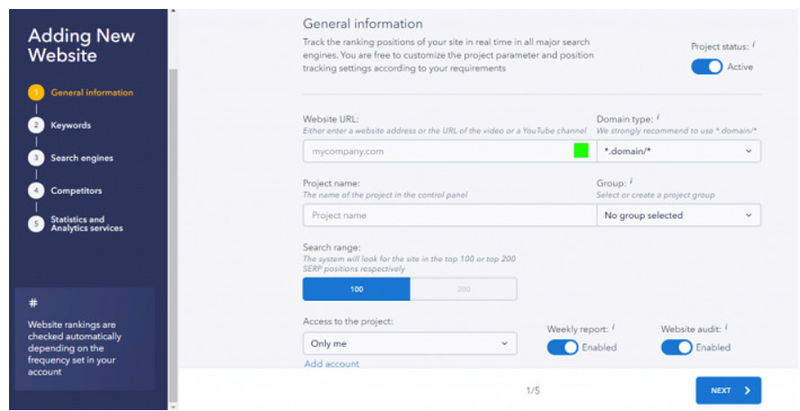Click the sidebar vertical scrollbar
The image size is (800, 411).
click(173, 235)
